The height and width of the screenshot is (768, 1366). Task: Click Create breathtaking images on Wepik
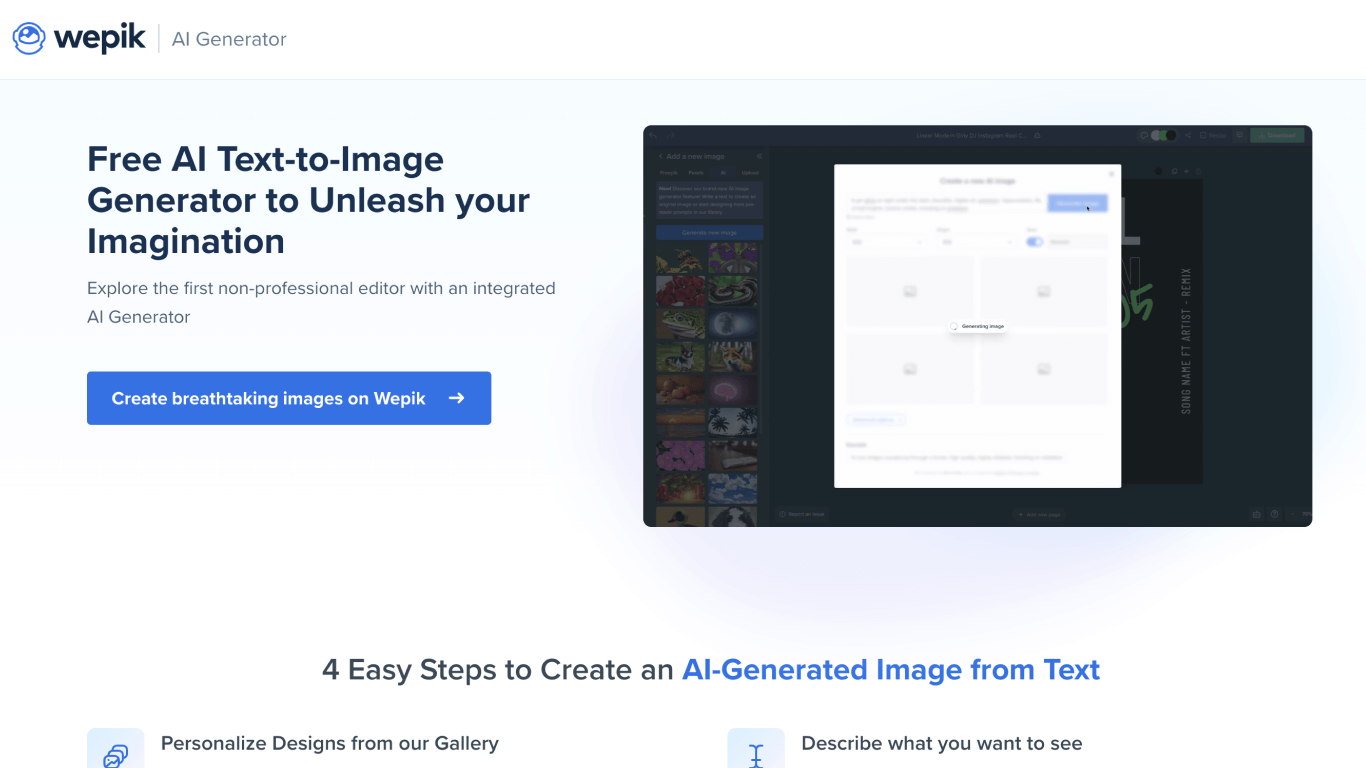289,398
